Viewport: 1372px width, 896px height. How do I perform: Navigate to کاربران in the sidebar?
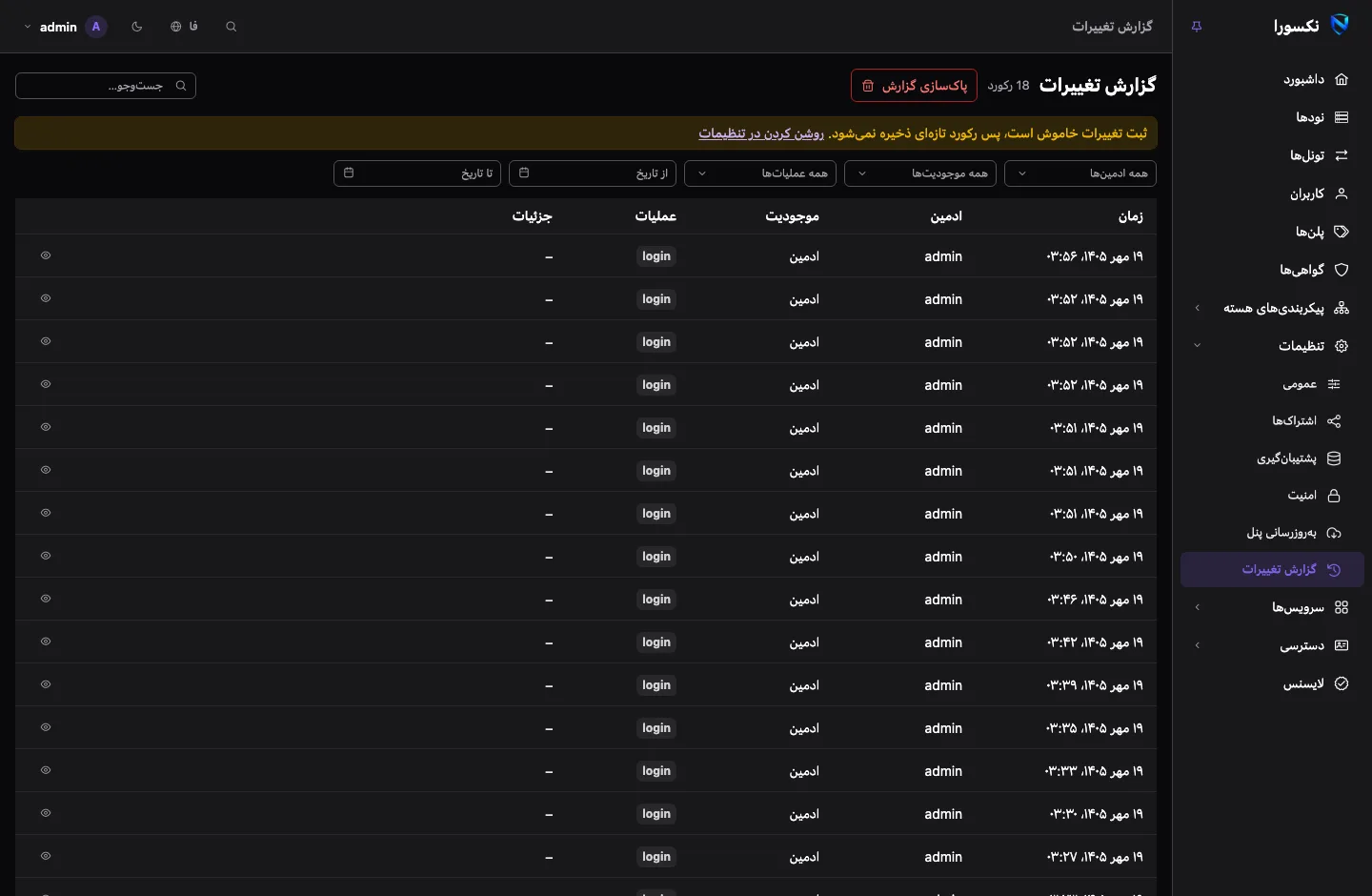coord(1272,193)
